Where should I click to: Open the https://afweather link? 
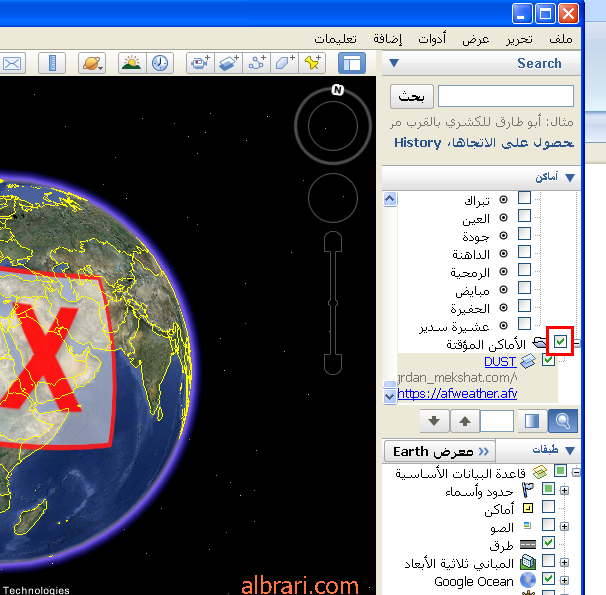tap(457, 394)
